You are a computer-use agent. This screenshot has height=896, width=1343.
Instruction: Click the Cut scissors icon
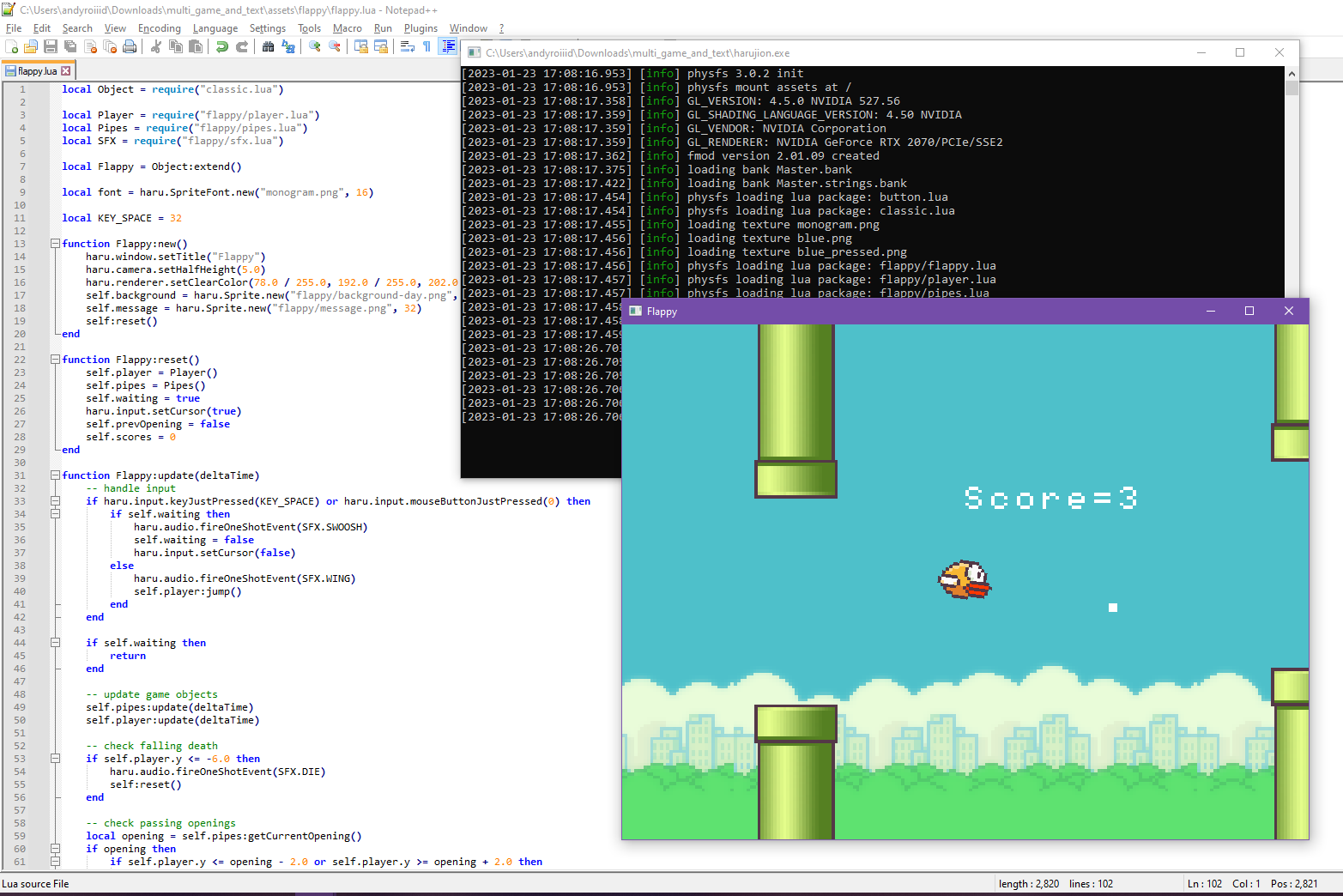(156, 46)
